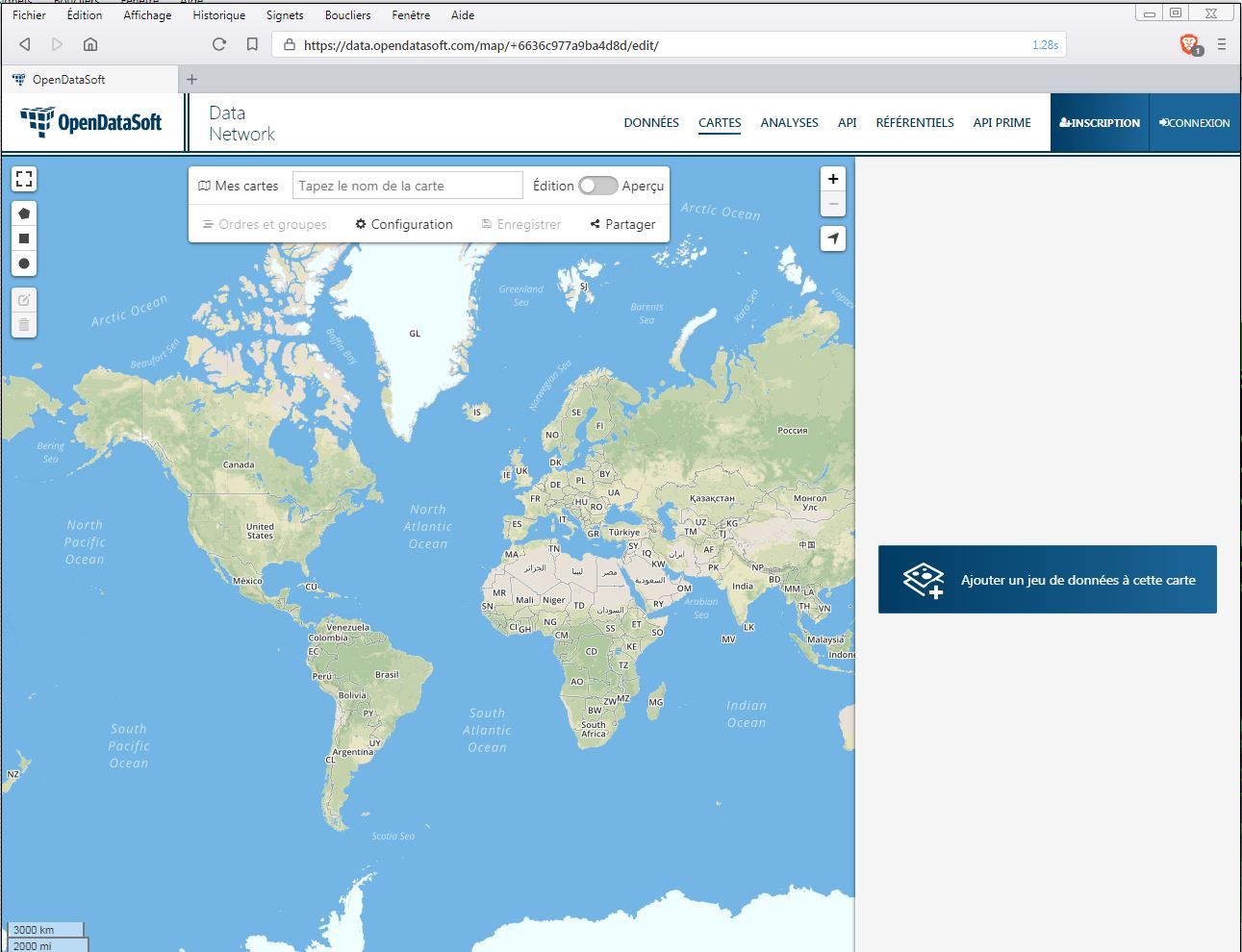The height and width of the screenshot is (952, 1242).
Task: Select the polygon drawing tool
Action: pyautogui.click(x=24, y=213)
